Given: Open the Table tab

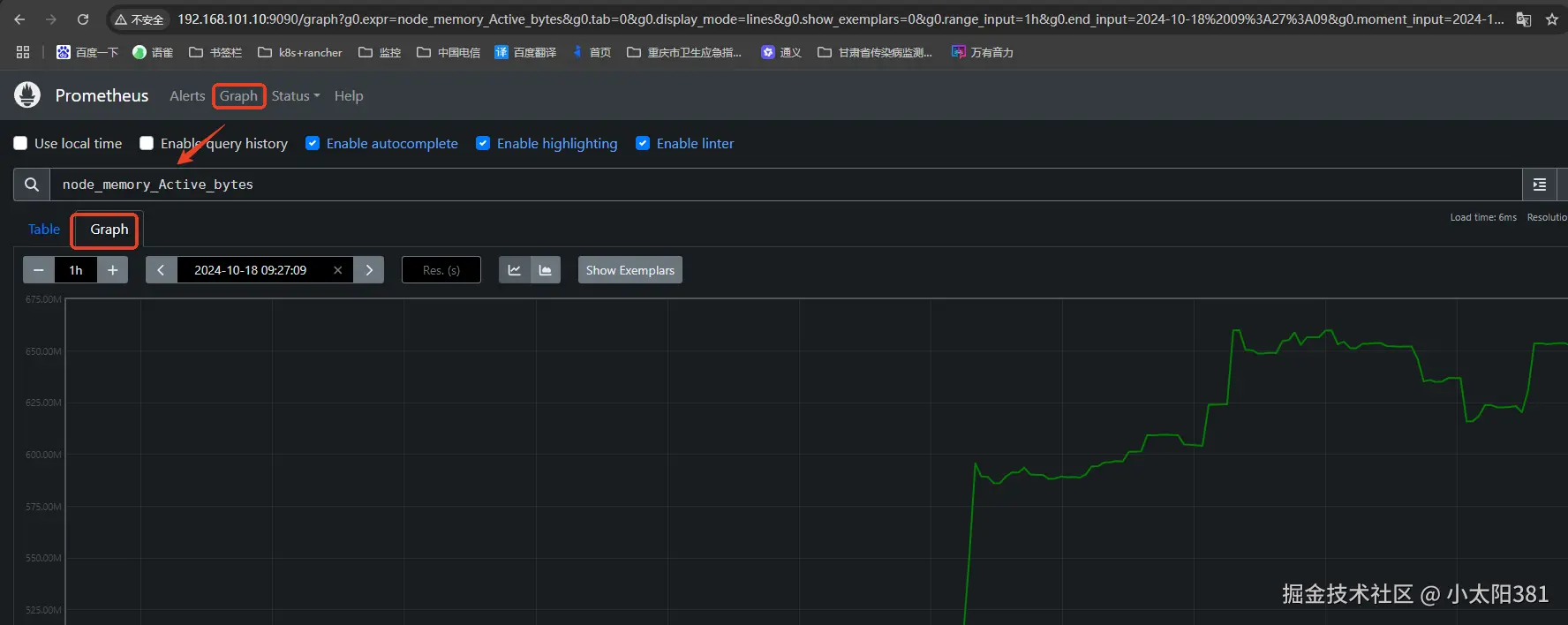Looking at the screenshot, I should pyautogui.click(x=44, y=230).
